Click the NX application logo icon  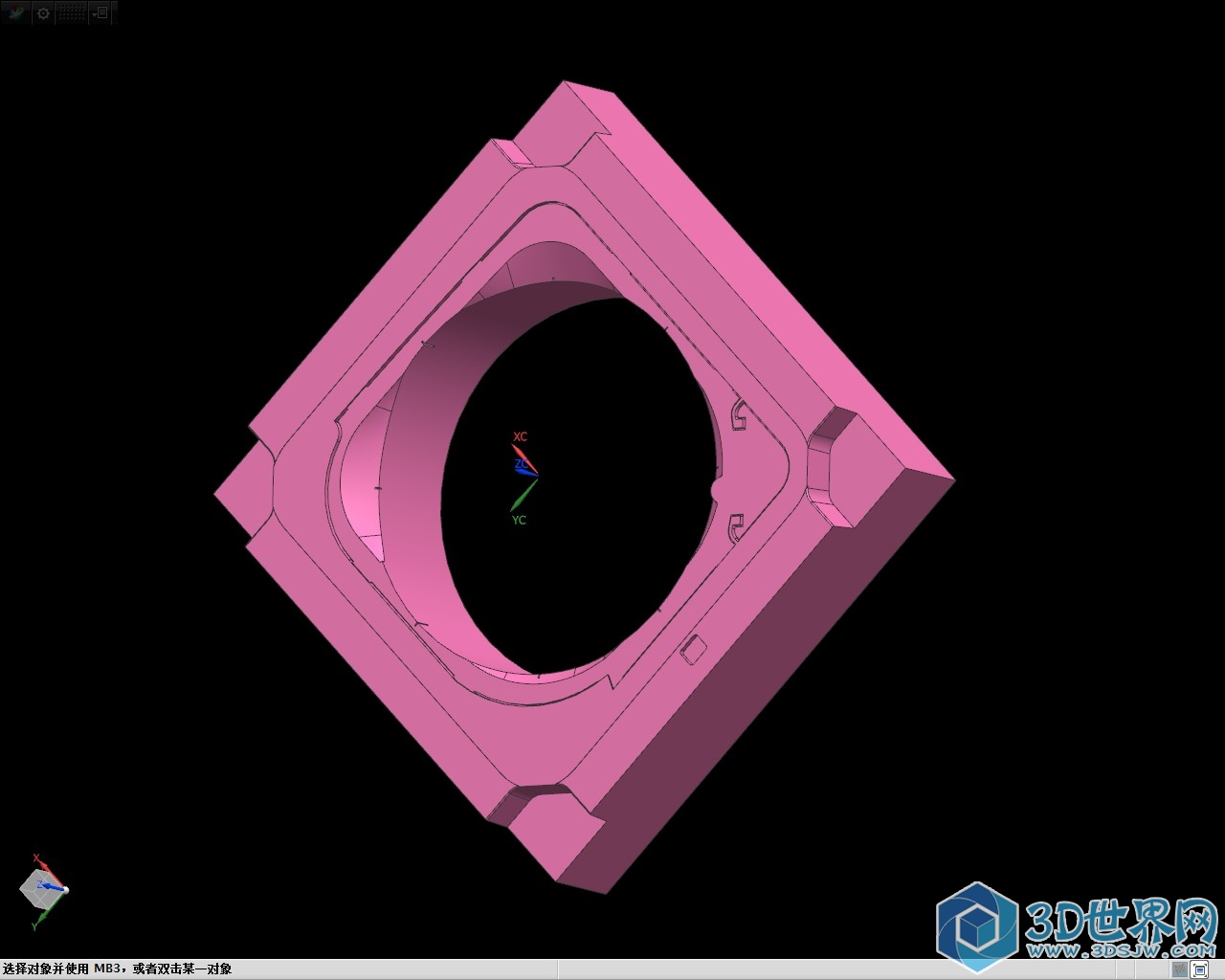point(15,13)
